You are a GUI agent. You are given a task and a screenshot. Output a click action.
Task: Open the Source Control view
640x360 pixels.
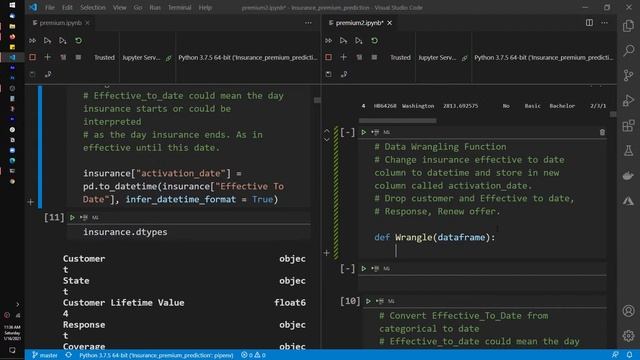click(629, 76)
